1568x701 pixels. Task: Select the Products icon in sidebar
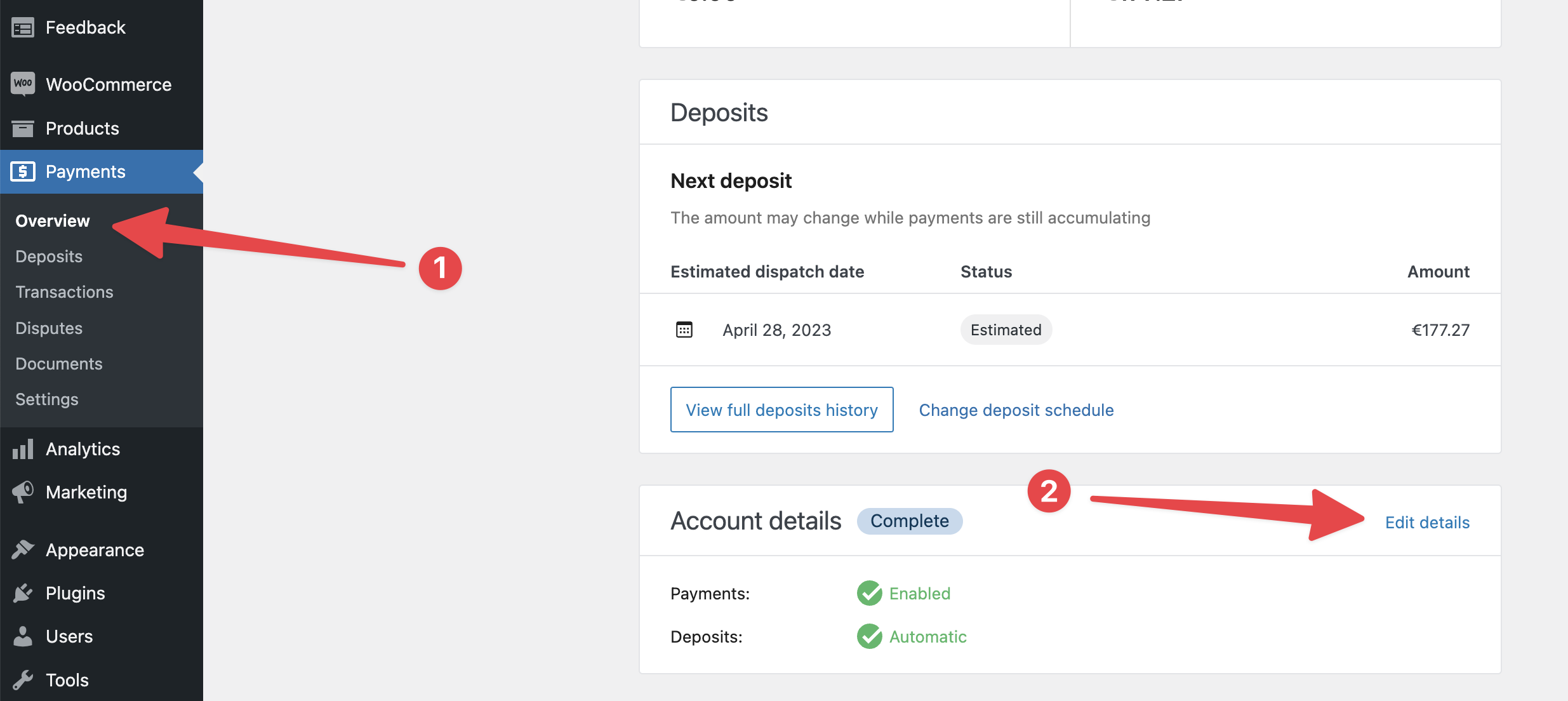[x=22, y=128]
